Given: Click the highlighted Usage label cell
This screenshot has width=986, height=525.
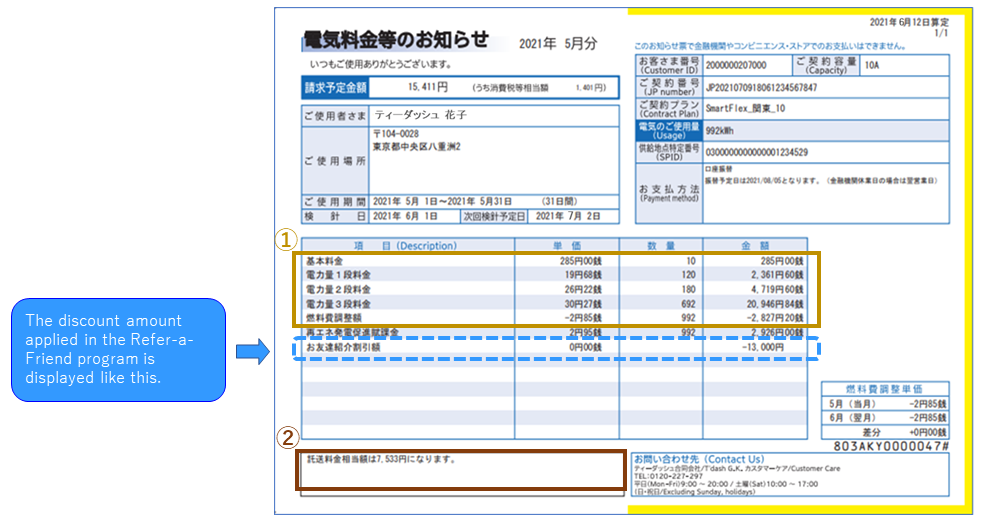Looking at the screenshot, I should pos(668,130).
